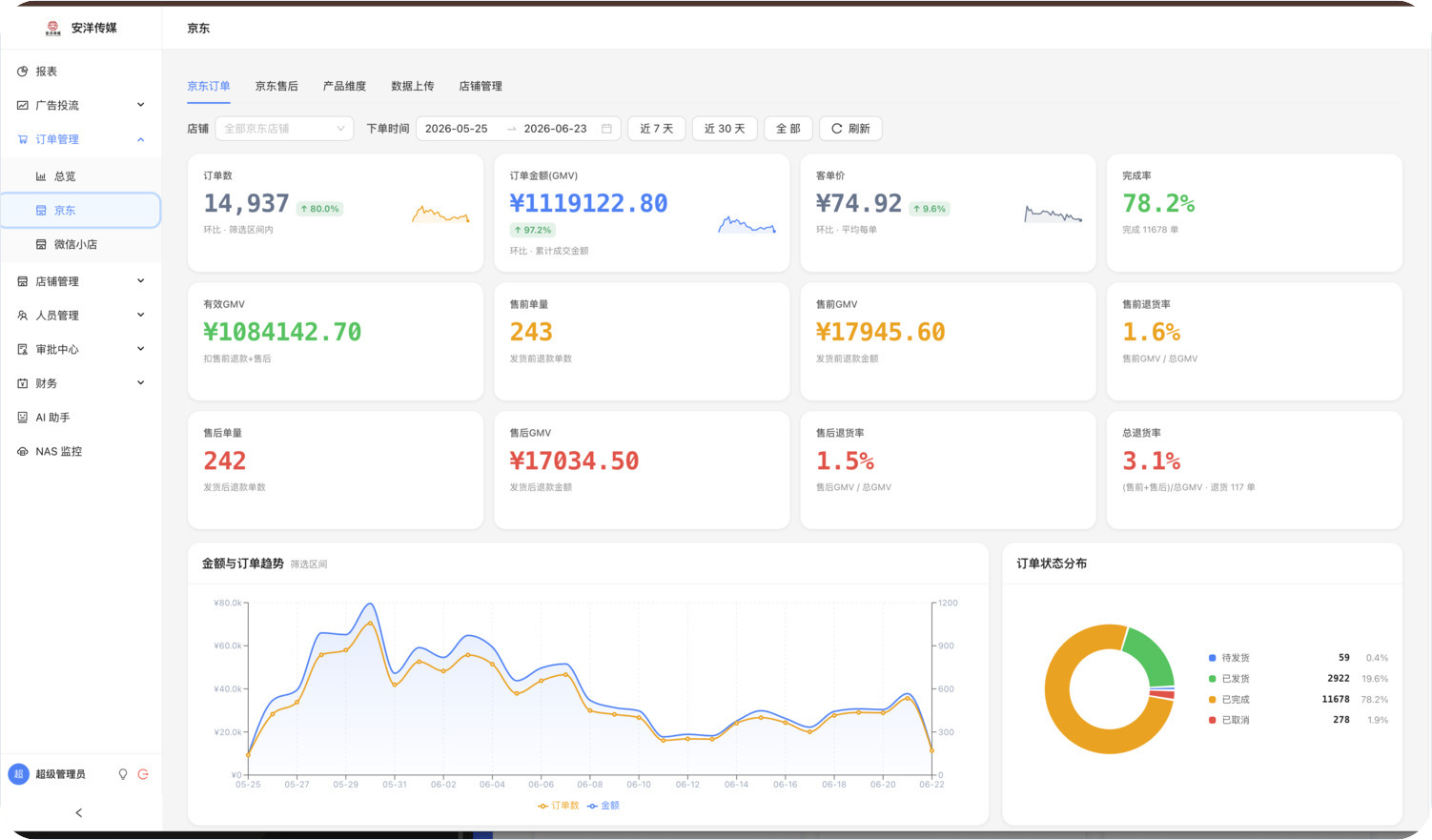1432x840 pixels.
Task: Click the 242 售后单量 value
Action: coord(225,461)
